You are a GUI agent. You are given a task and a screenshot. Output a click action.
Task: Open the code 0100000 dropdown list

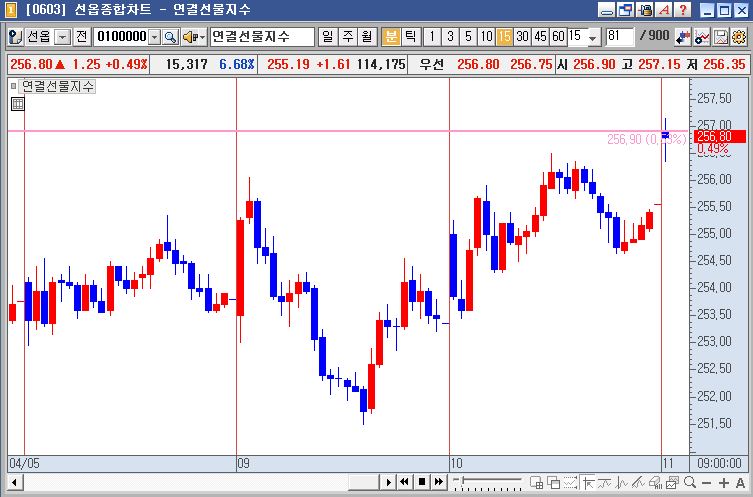coord(154,37)
